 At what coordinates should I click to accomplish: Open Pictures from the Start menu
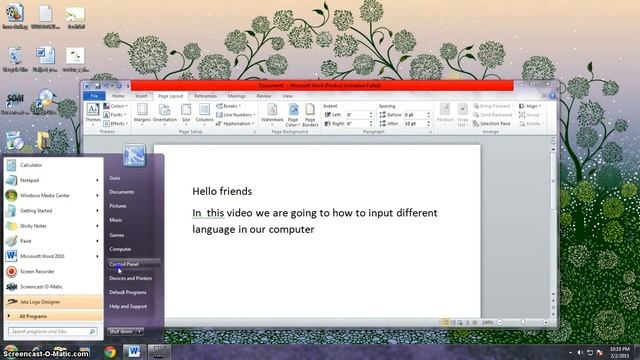point(134,206)
